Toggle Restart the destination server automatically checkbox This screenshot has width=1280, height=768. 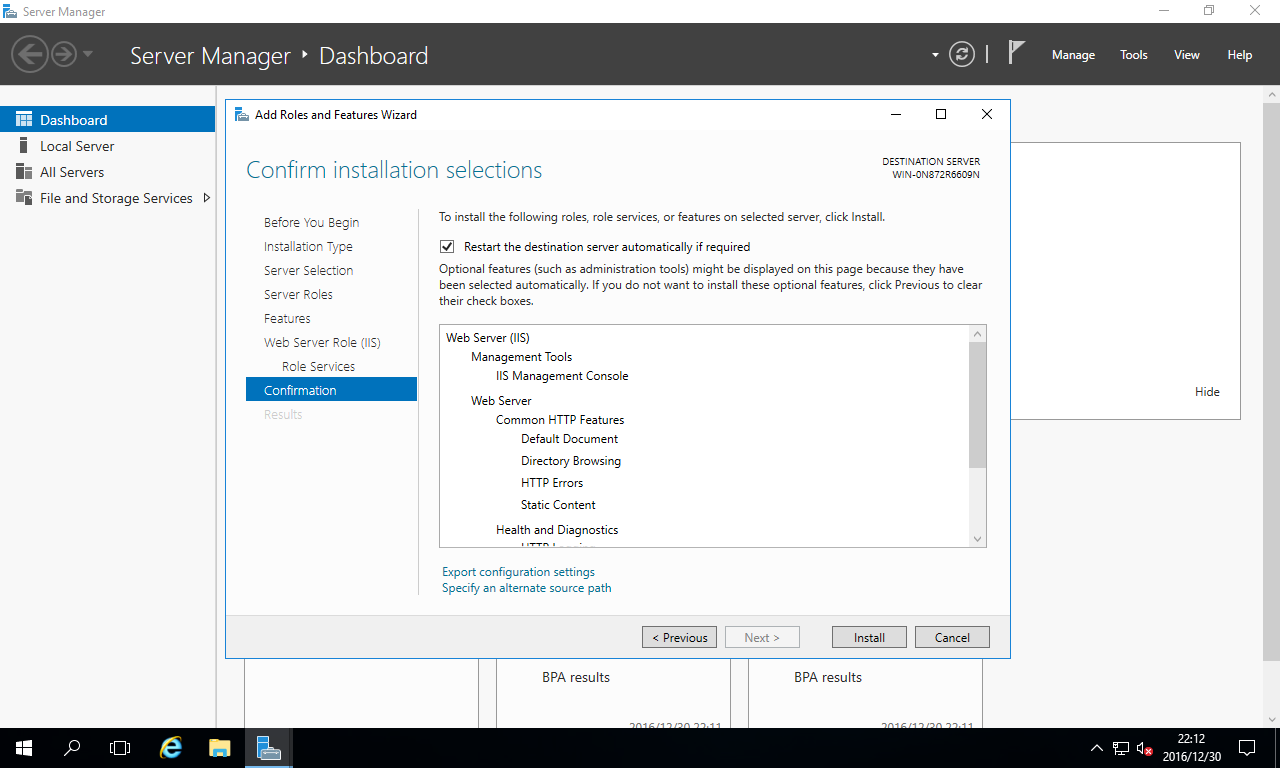click(x=447, y=246)
